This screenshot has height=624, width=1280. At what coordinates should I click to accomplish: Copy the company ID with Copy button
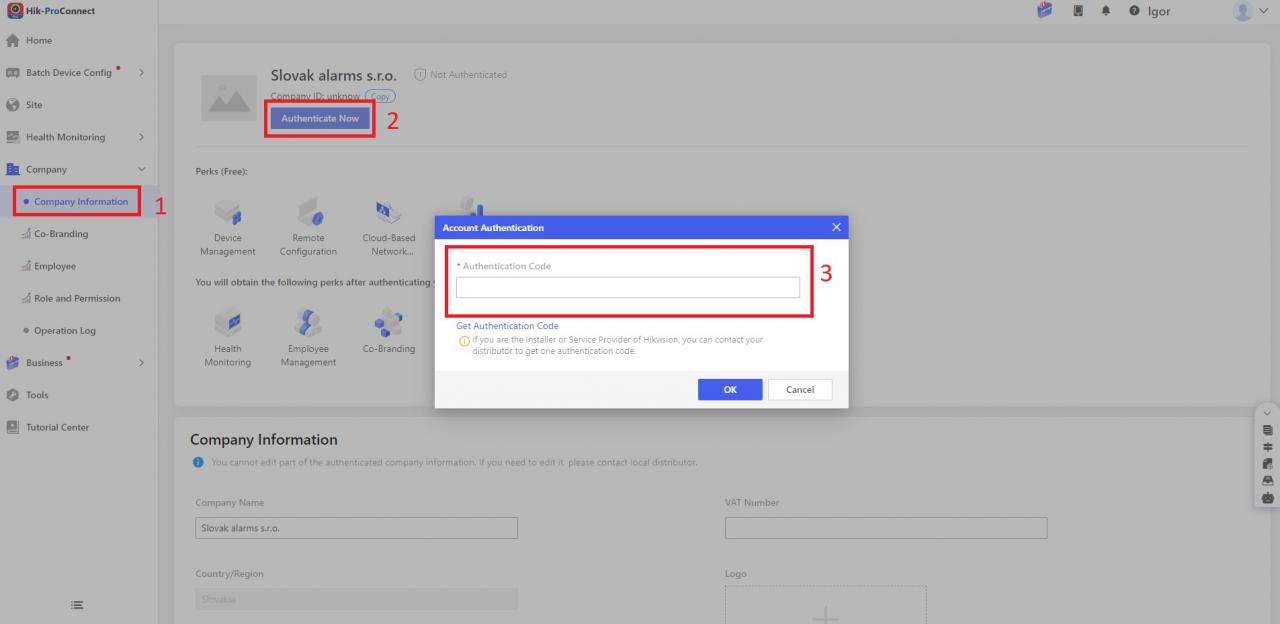pos(380,97)
